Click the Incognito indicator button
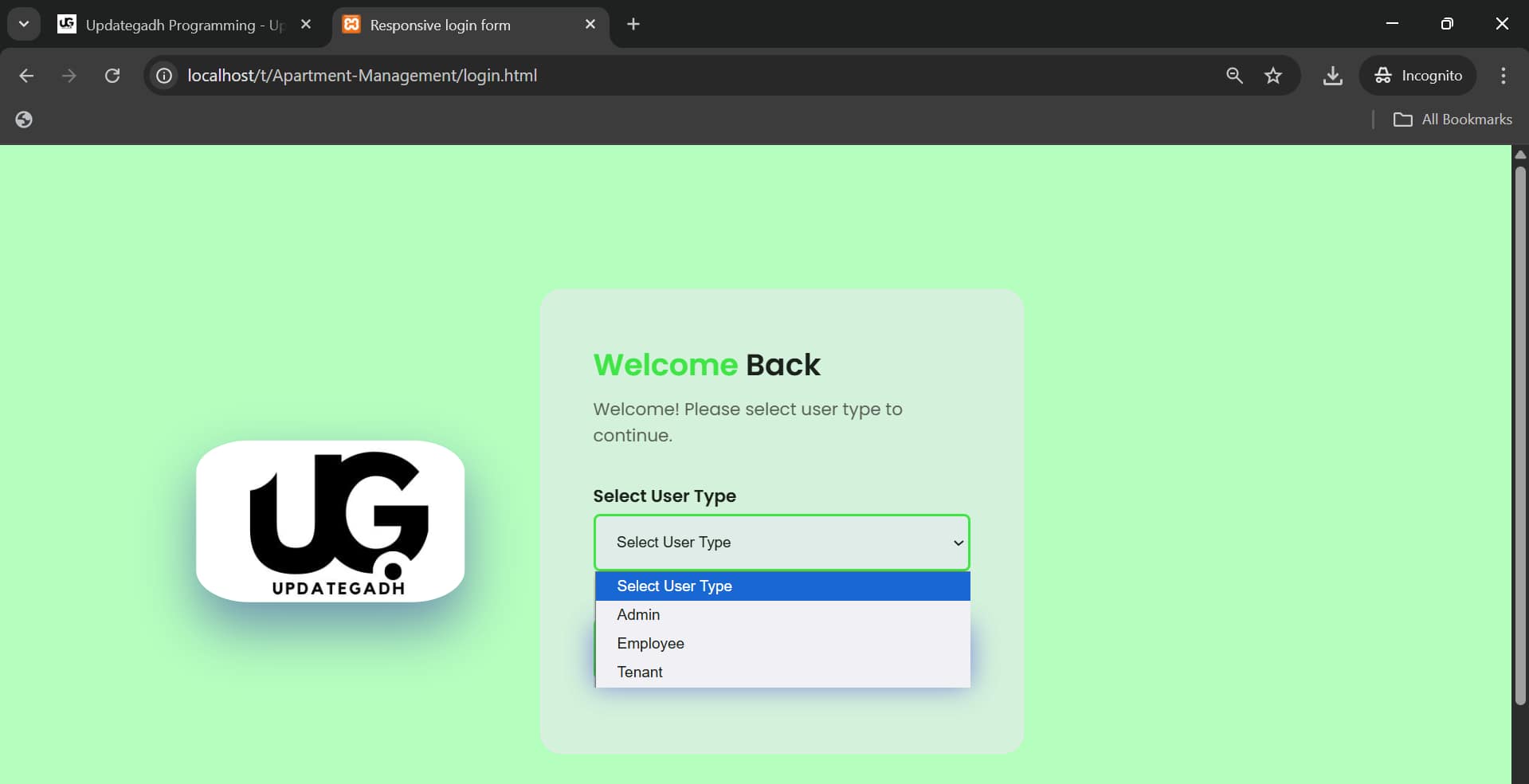The height and width of the screenshot is (784, 1529). pyautogui.click(x=1418, y=76)
